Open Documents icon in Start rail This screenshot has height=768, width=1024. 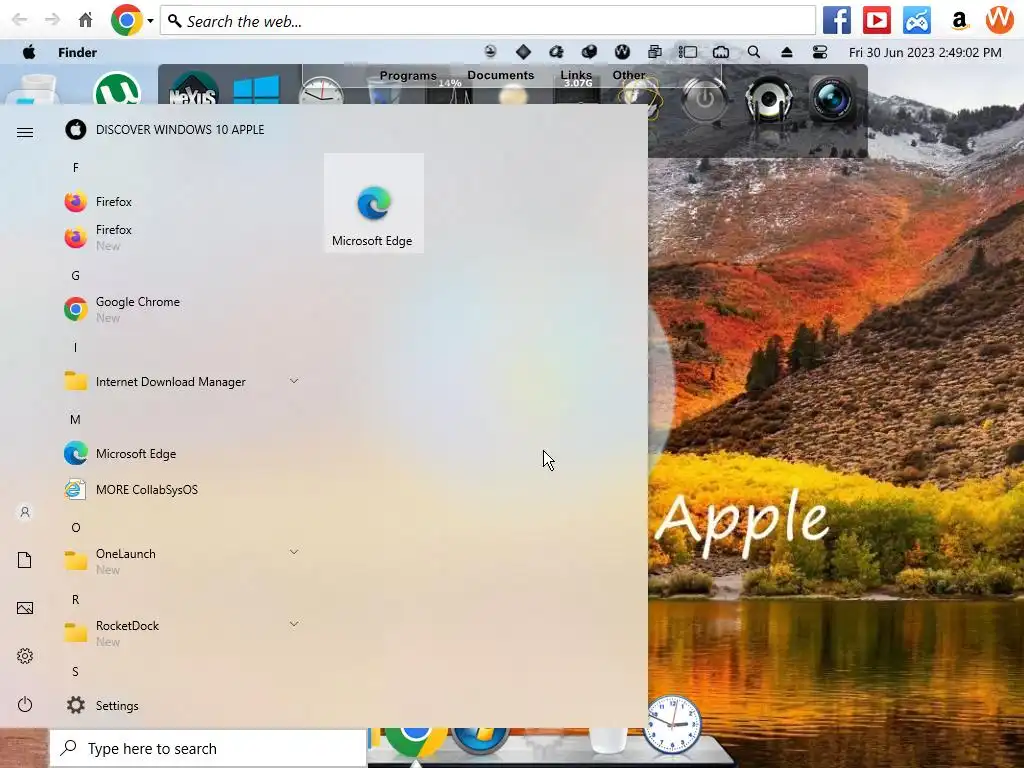coord(25,560)
